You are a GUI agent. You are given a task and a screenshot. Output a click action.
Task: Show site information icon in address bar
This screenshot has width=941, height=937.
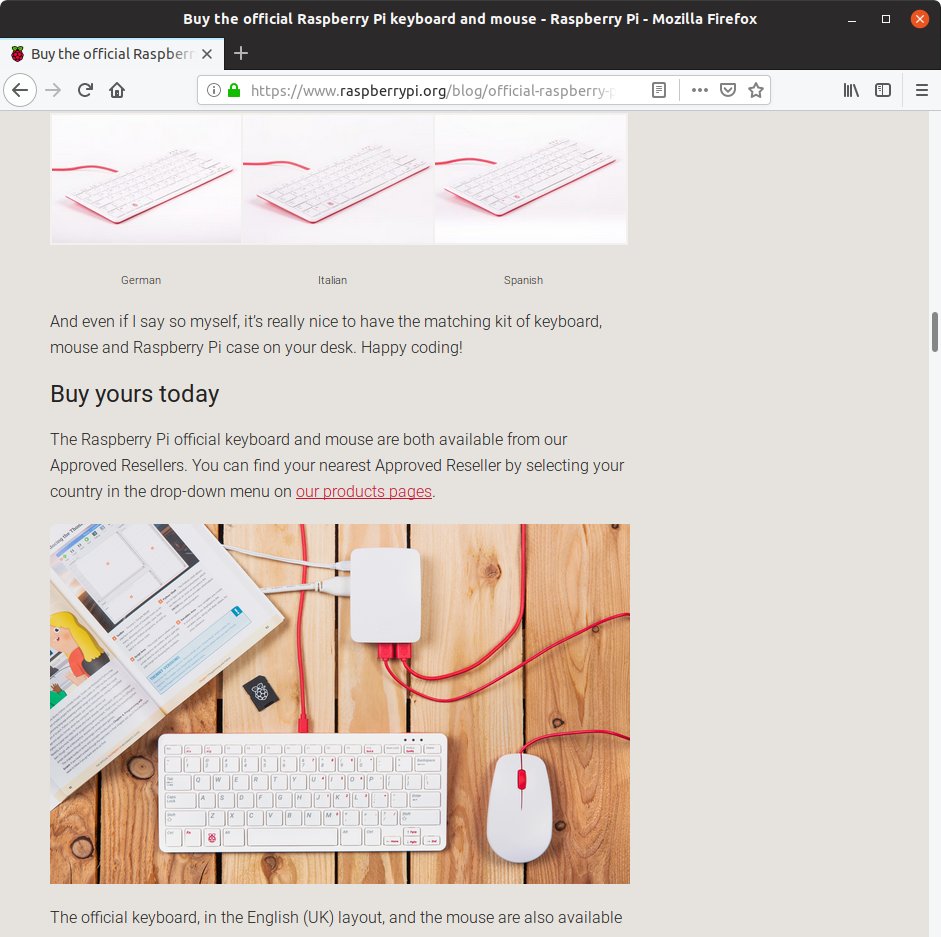pyautogui.click(x=214, y=90)
